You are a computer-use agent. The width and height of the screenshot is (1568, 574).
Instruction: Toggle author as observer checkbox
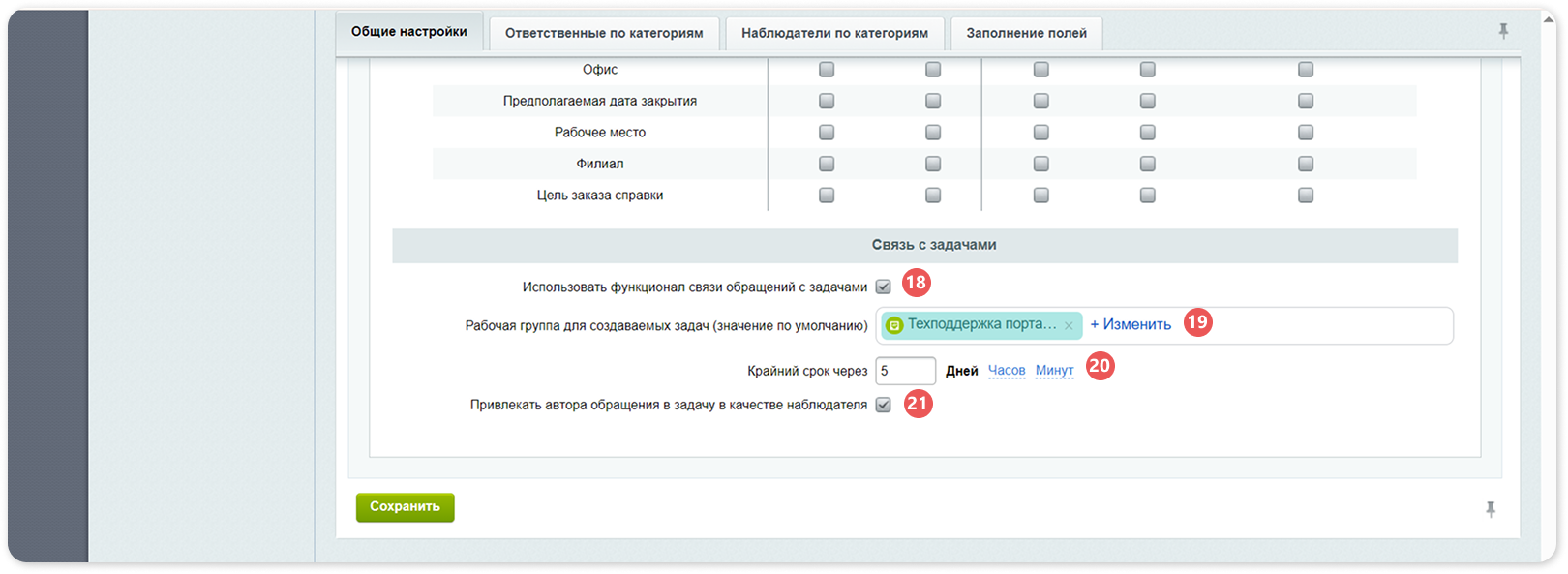pos(883,405)
